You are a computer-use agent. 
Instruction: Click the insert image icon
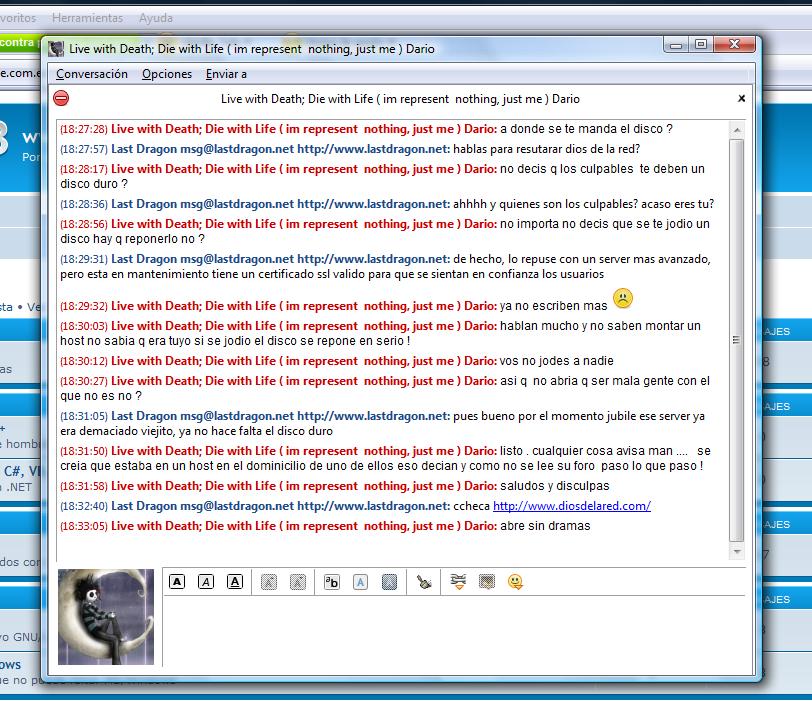pyautogui.click(x=487, y=581)
